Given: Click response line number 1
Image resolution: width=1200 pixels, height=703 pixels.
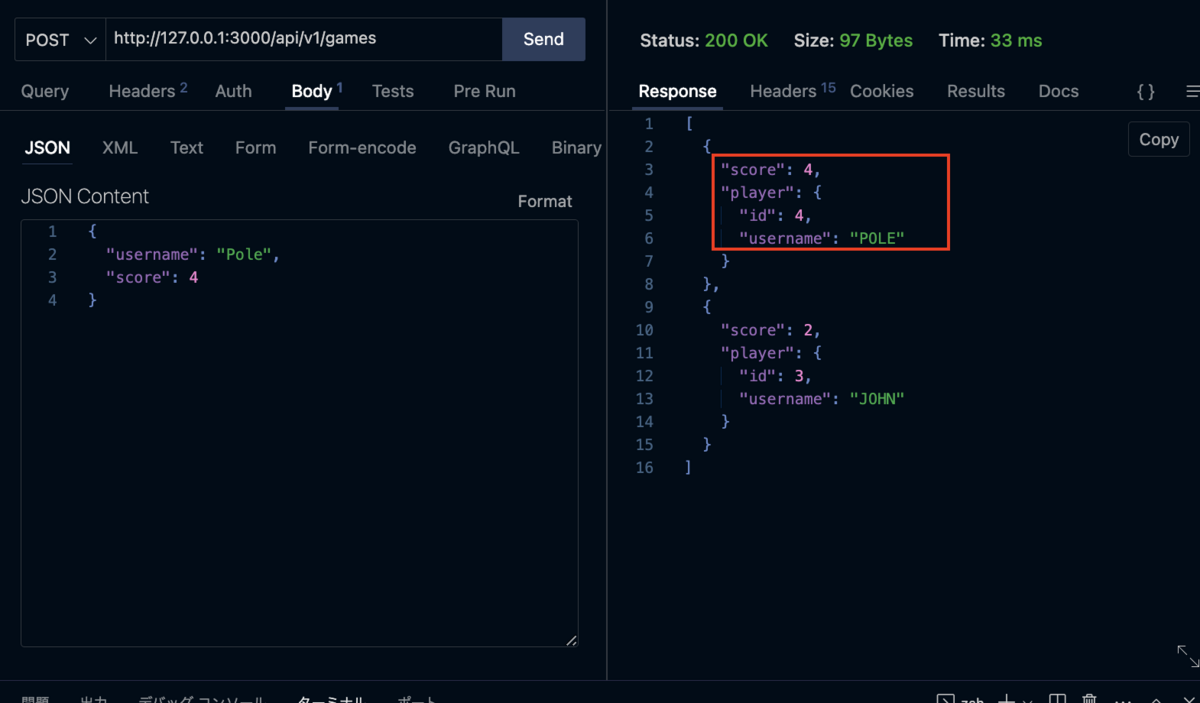Looking at the screenshot, I should click(649, 124).
